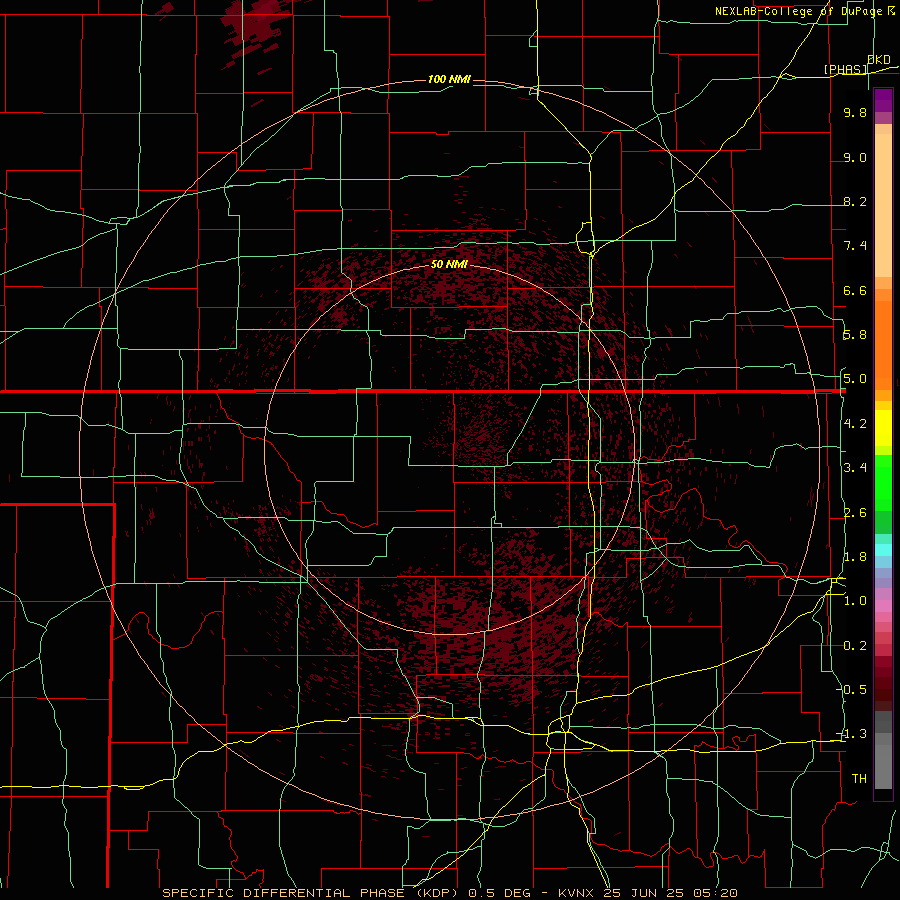Click the 1.0 scale value
This screenshot has height=900, width=900.
855,601
